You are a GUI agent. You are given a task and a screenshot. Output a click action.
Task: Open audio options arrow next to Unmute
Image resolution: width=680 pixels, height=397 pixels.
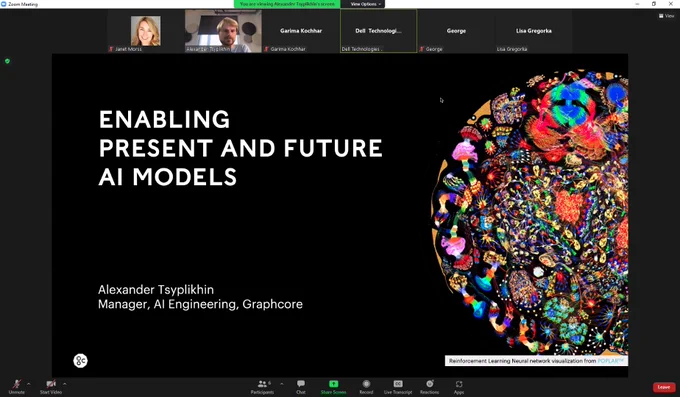(29, 384)
